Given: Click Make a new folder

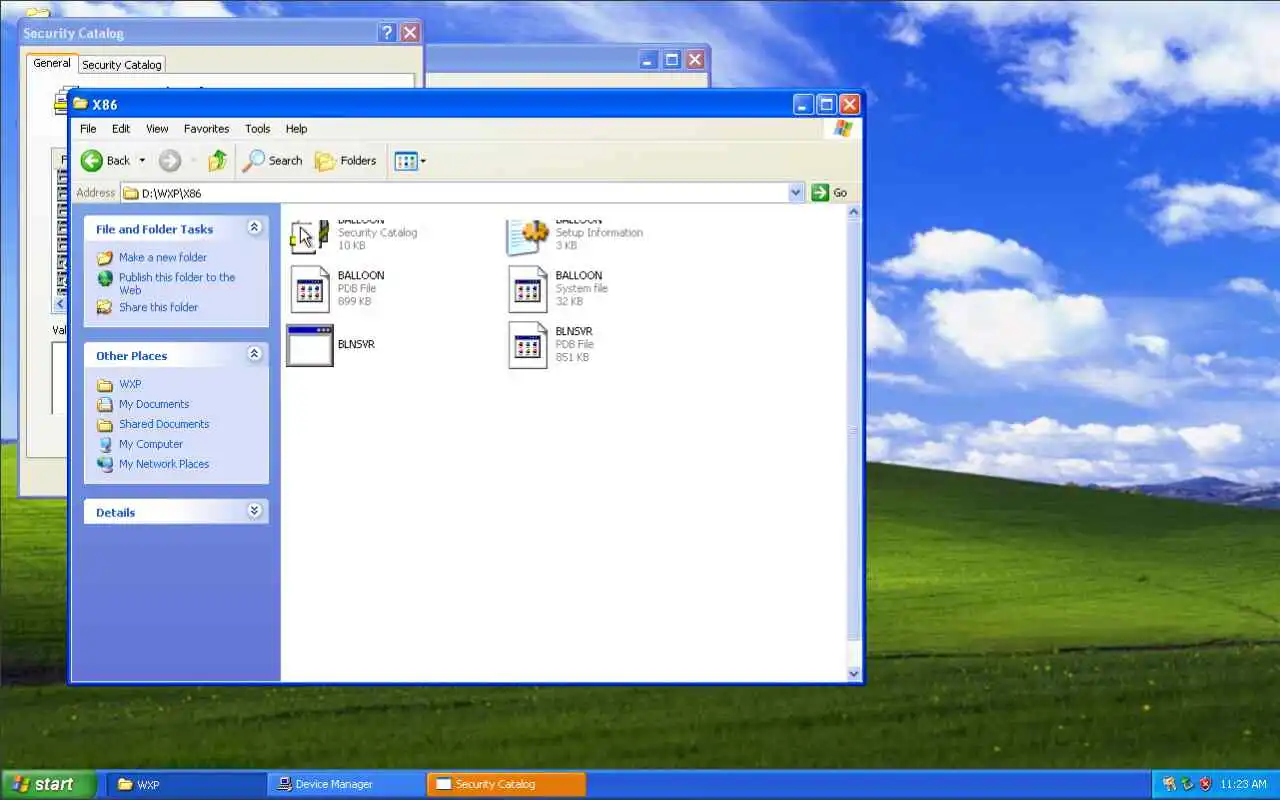Looking at the screenshot, I should click(x=163, y=257).
